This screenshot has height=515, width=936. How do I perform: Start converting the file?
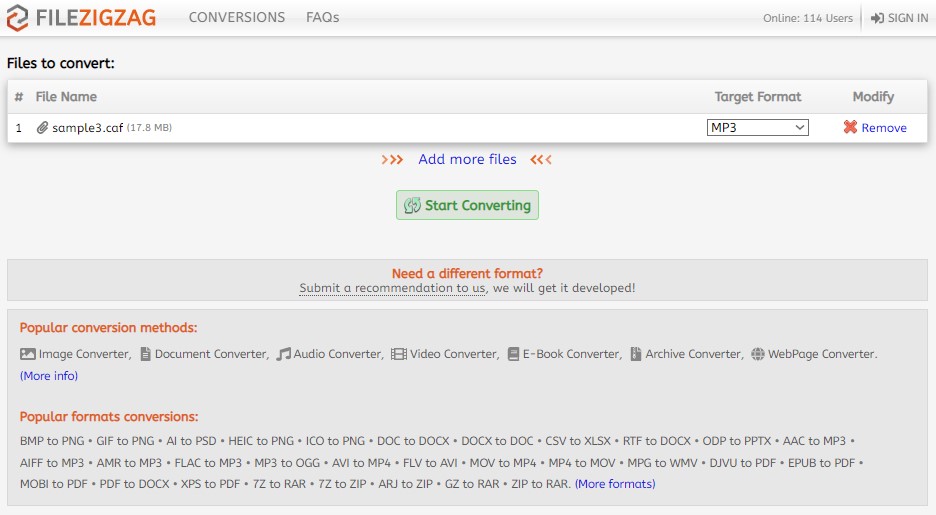[x=467, y=205]
